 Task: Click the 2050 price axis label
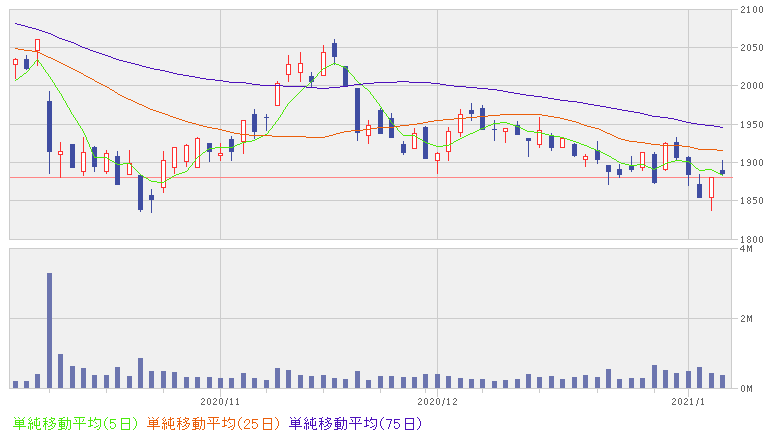coord(749,49)
